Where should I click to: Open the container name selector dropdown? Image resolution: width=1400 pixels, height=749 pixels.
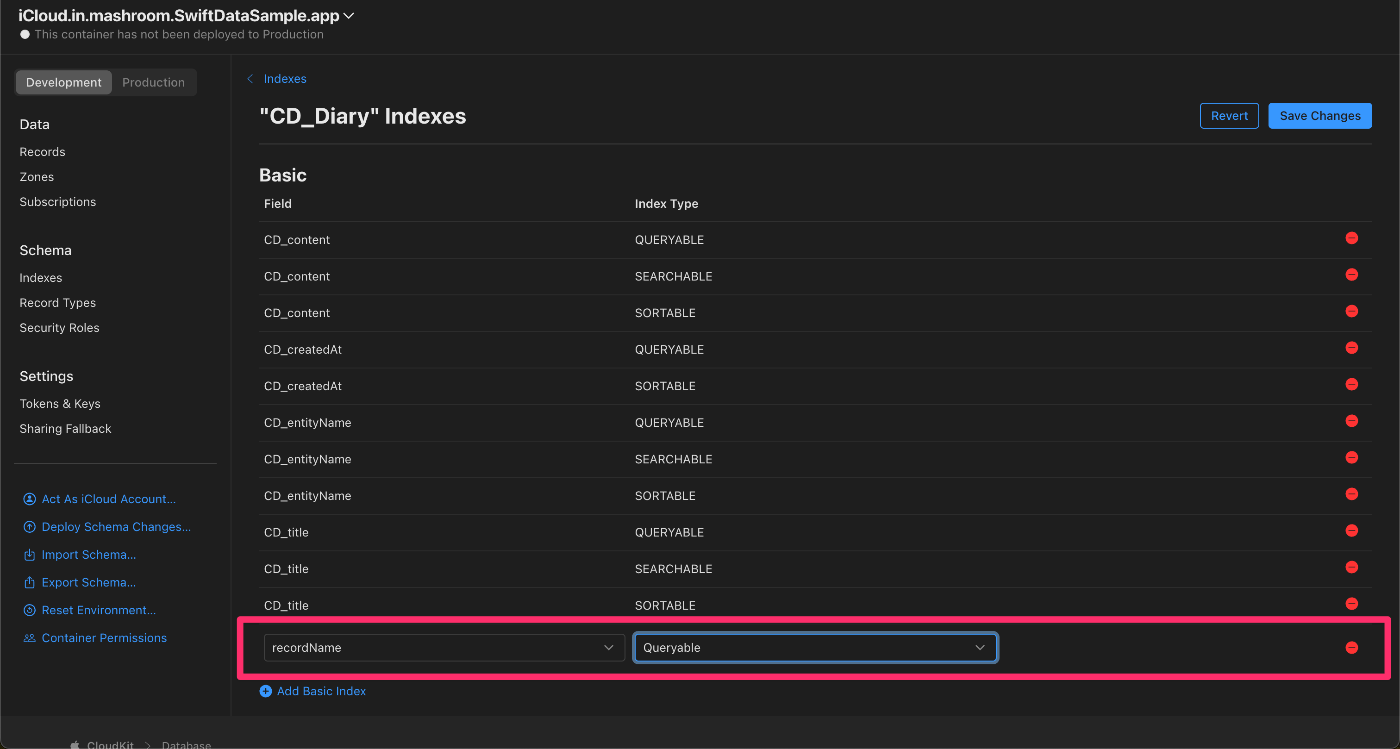[186, 15]
